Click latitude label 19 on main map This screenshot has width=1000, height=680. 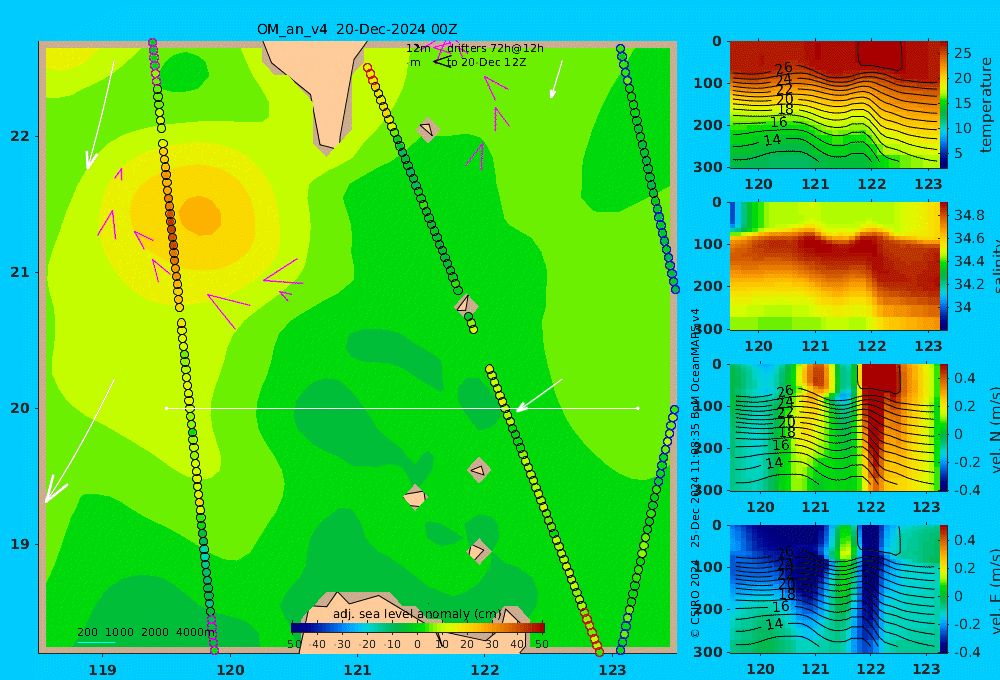click(x=20, y=544)
